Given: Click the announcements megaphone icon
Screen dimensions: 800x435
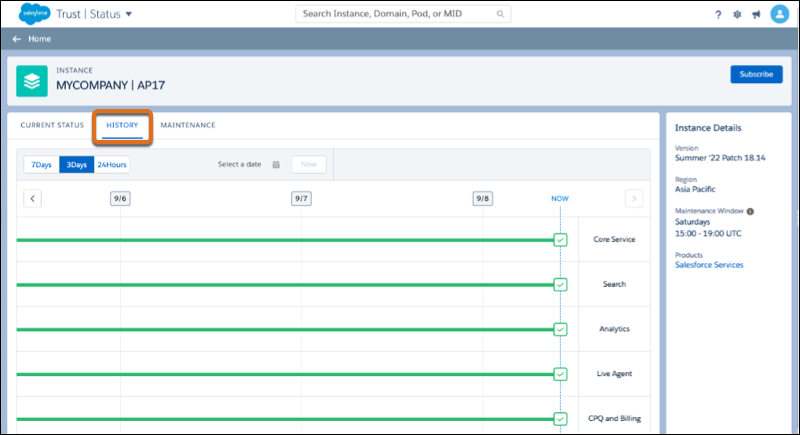Looking at the screenshot, I should click(x=756, y=15).
